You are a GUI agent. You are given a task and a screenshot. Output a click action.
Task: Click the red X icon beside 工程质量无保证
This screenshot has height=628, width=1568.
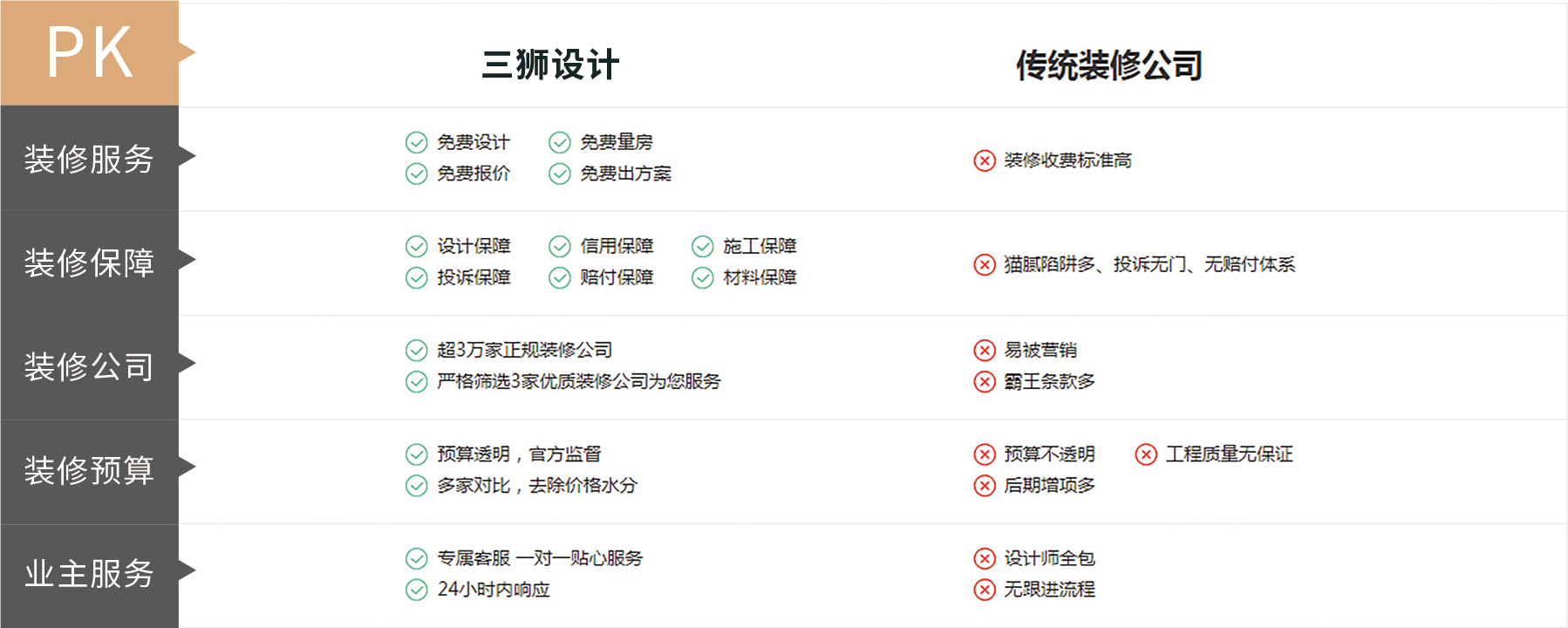point(1146,454)
